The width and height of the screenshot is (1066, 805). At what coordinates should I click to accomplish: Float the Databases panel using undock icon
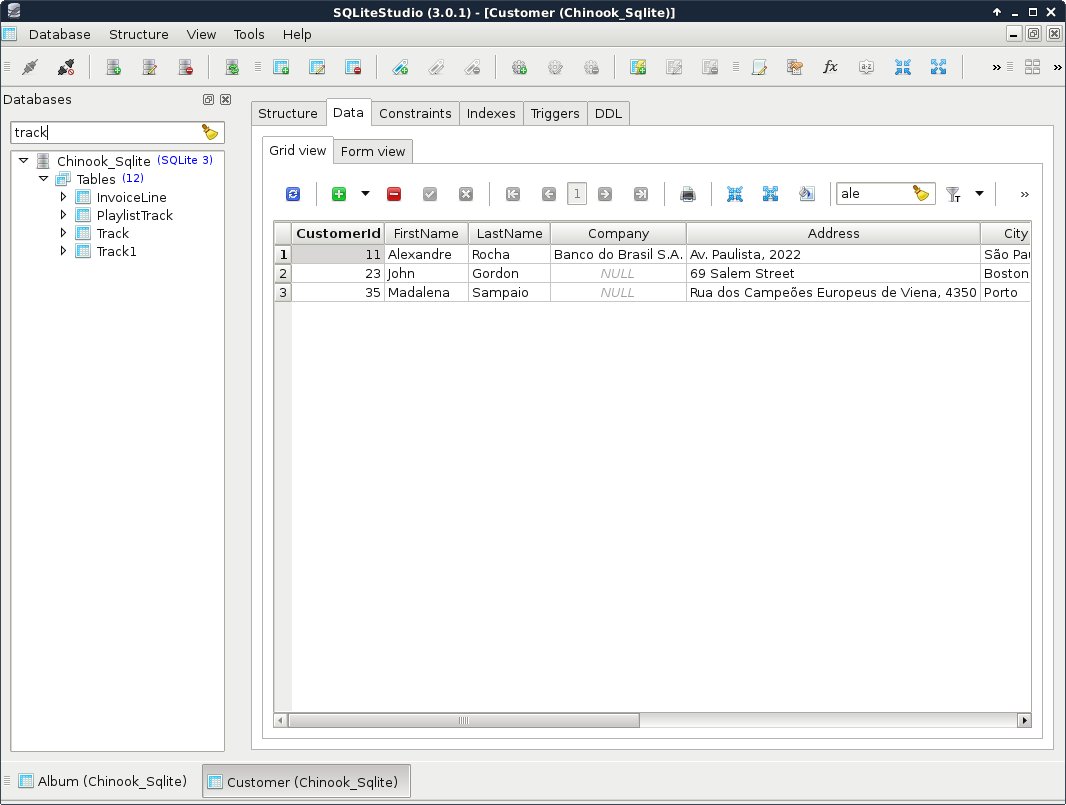coord(209,99)
